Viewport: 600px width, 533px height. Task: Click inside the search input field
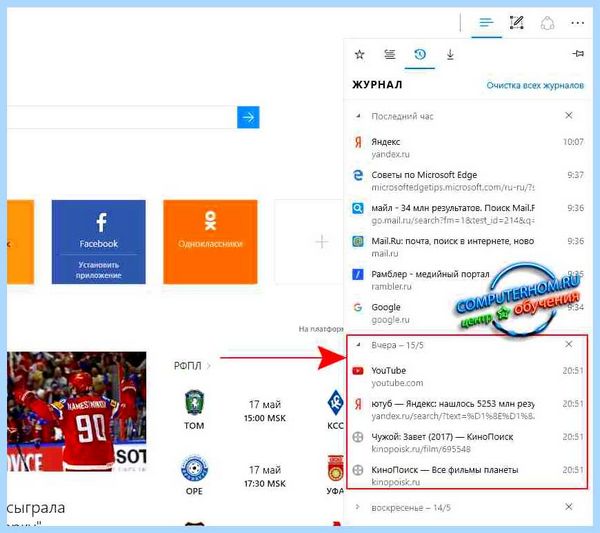pyautogui.click(x=122, y=117)
